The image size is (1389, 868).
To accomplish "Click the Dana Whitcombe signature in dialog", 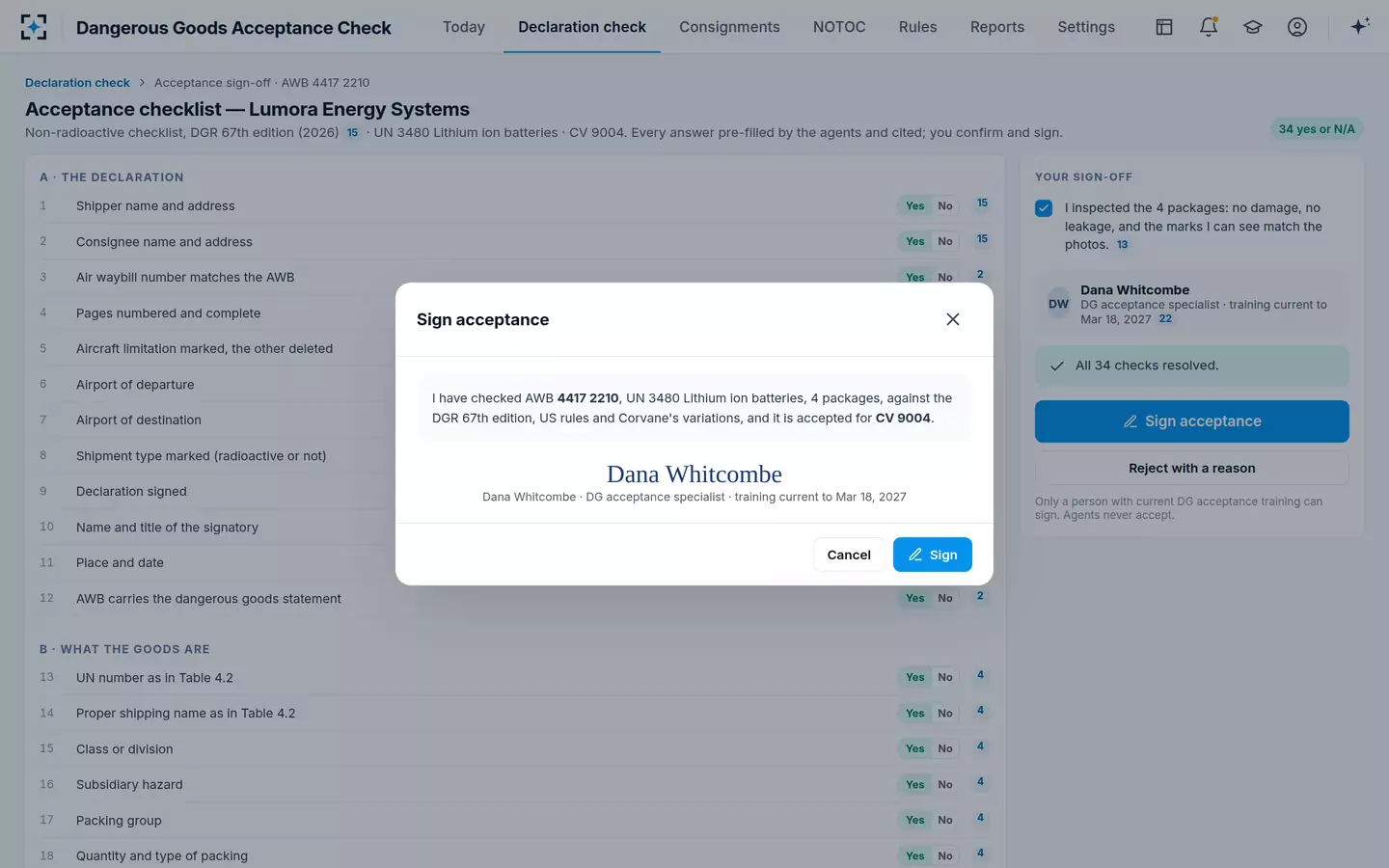I will (694, 475).
